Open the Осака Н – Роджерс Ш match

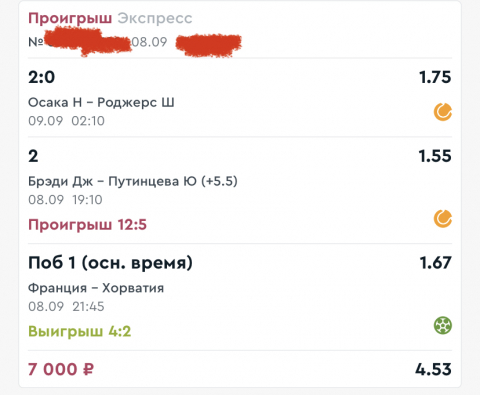[x=101, y=102]
